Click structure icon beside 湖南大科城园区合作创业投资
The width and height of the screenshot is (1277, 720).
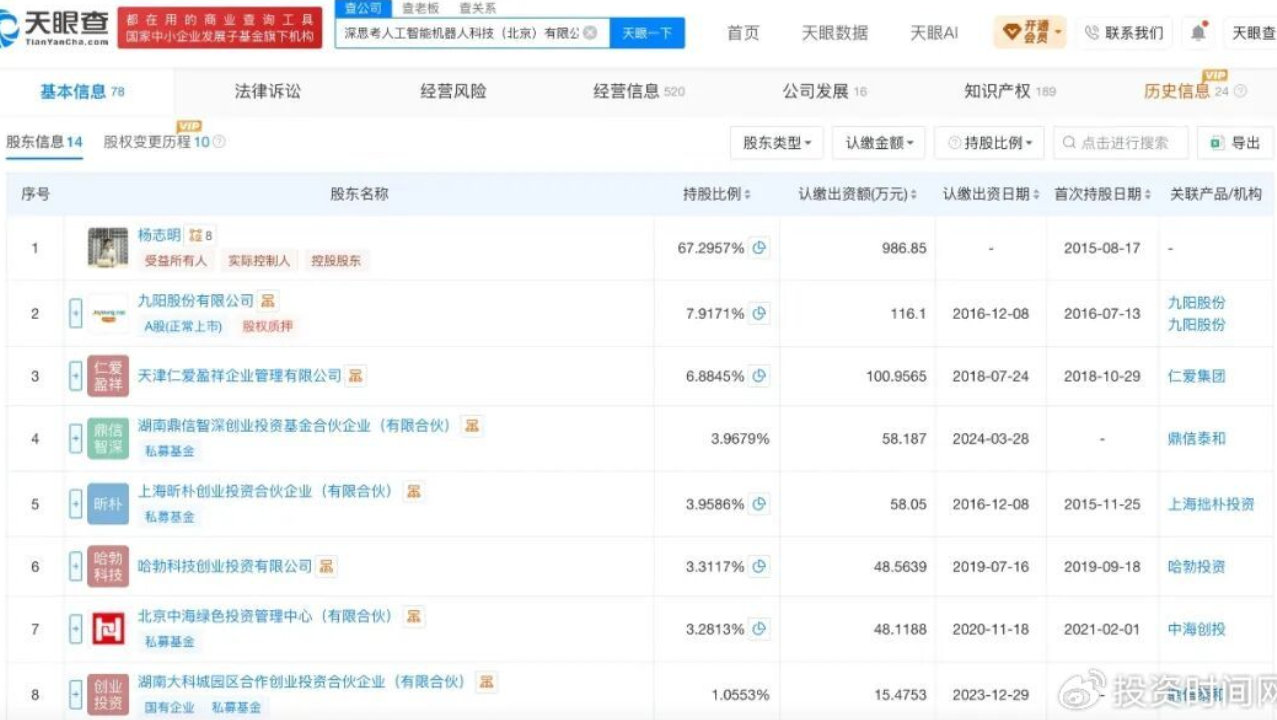[487, 682]
